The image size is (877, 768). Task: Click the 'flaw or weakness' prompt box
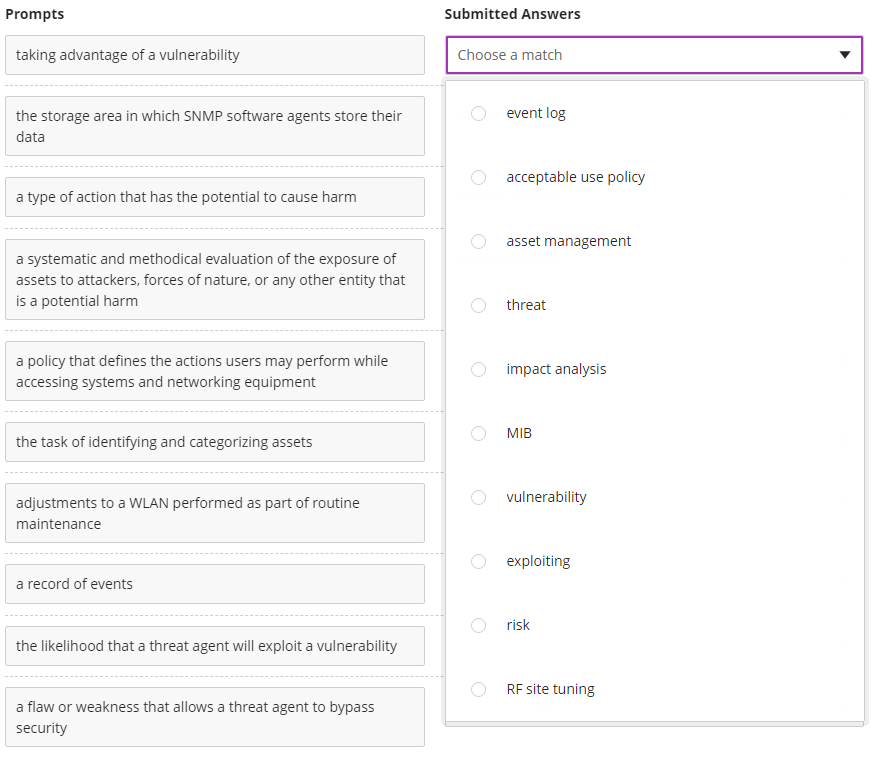click(x=215, y=717)
